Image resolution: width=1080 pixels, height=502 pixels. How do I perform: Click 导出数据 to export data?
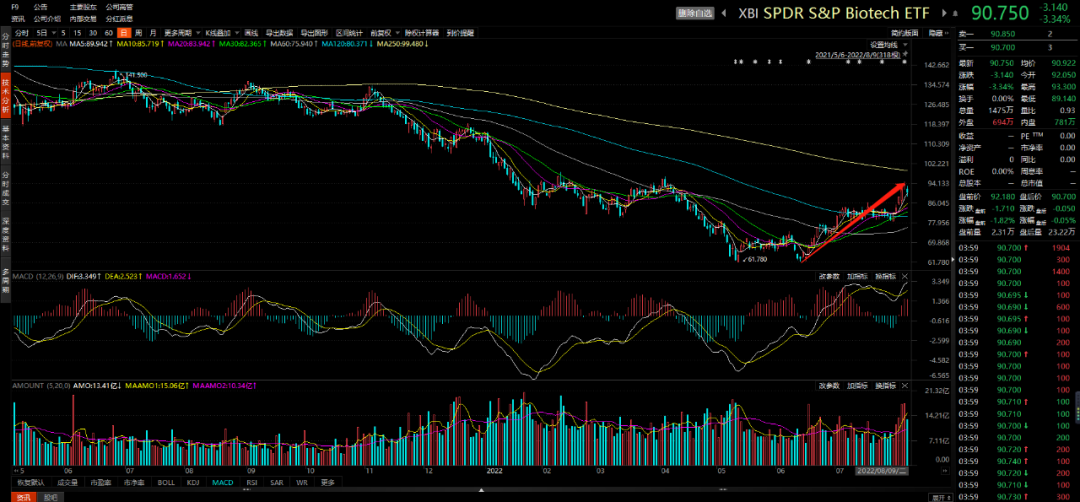279,32
